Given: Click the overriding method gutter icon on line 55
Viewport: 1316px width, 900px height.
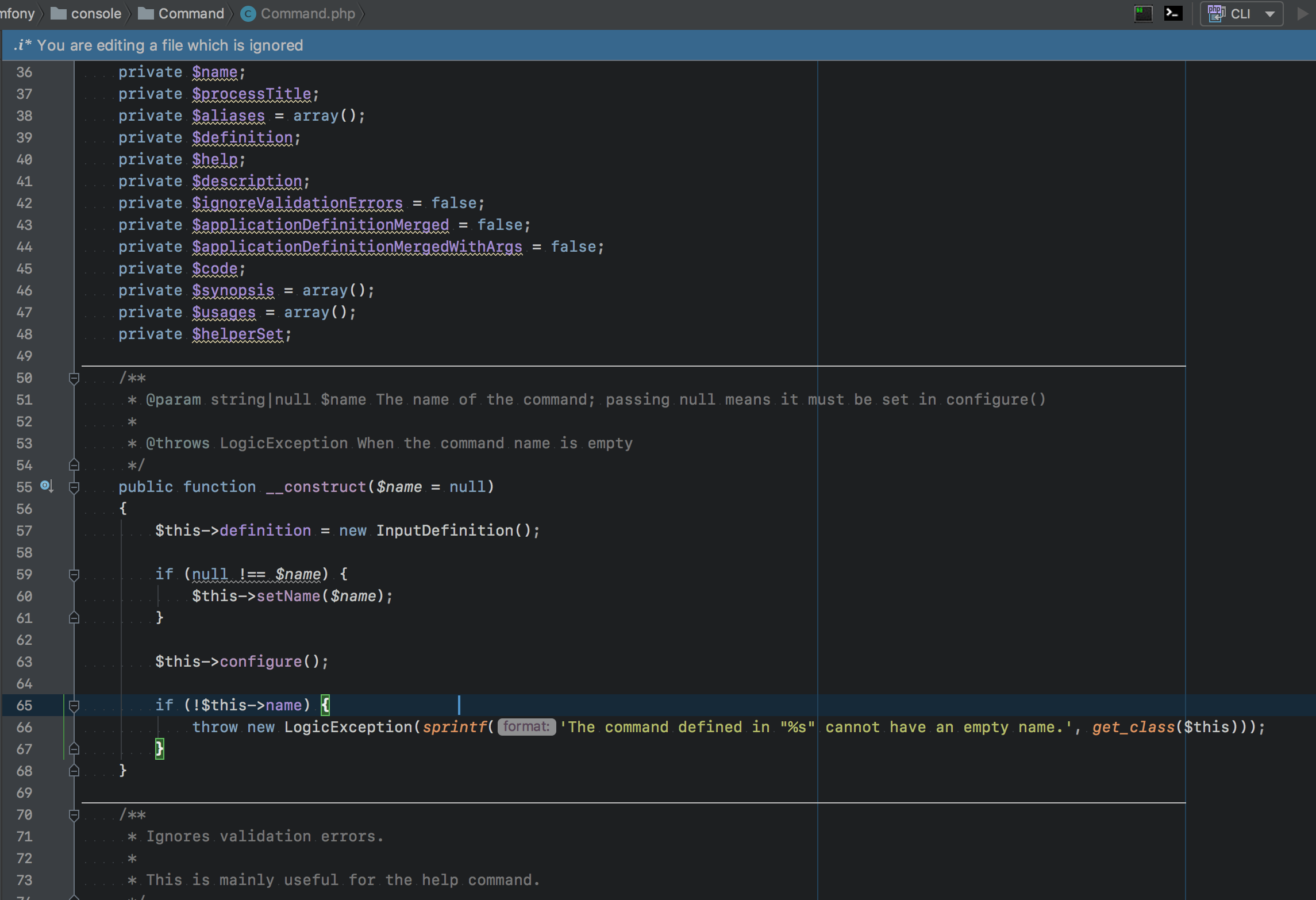Looking at the screenshot, I should pyautogui.click(x=46, y=486).
